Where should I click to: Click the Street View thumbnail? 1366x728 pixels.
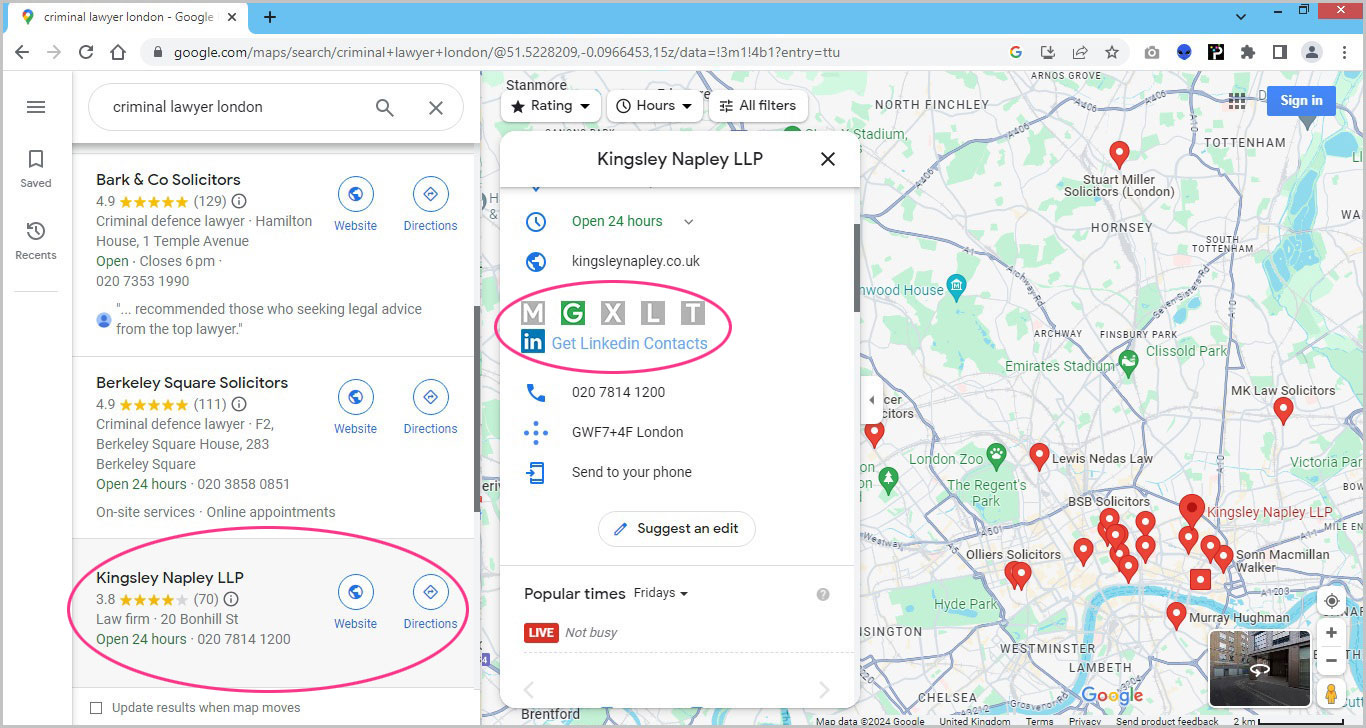point(1259,668)
